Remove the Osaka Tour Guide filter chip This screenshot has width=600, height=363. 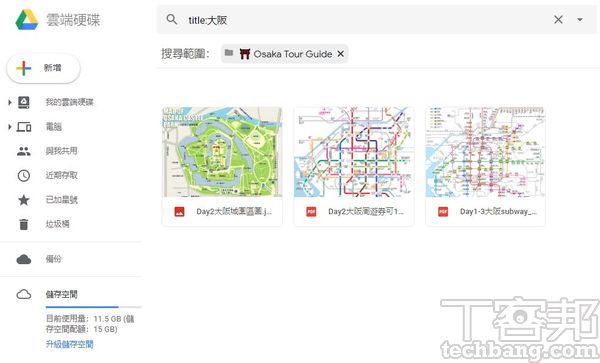(341, 54)
